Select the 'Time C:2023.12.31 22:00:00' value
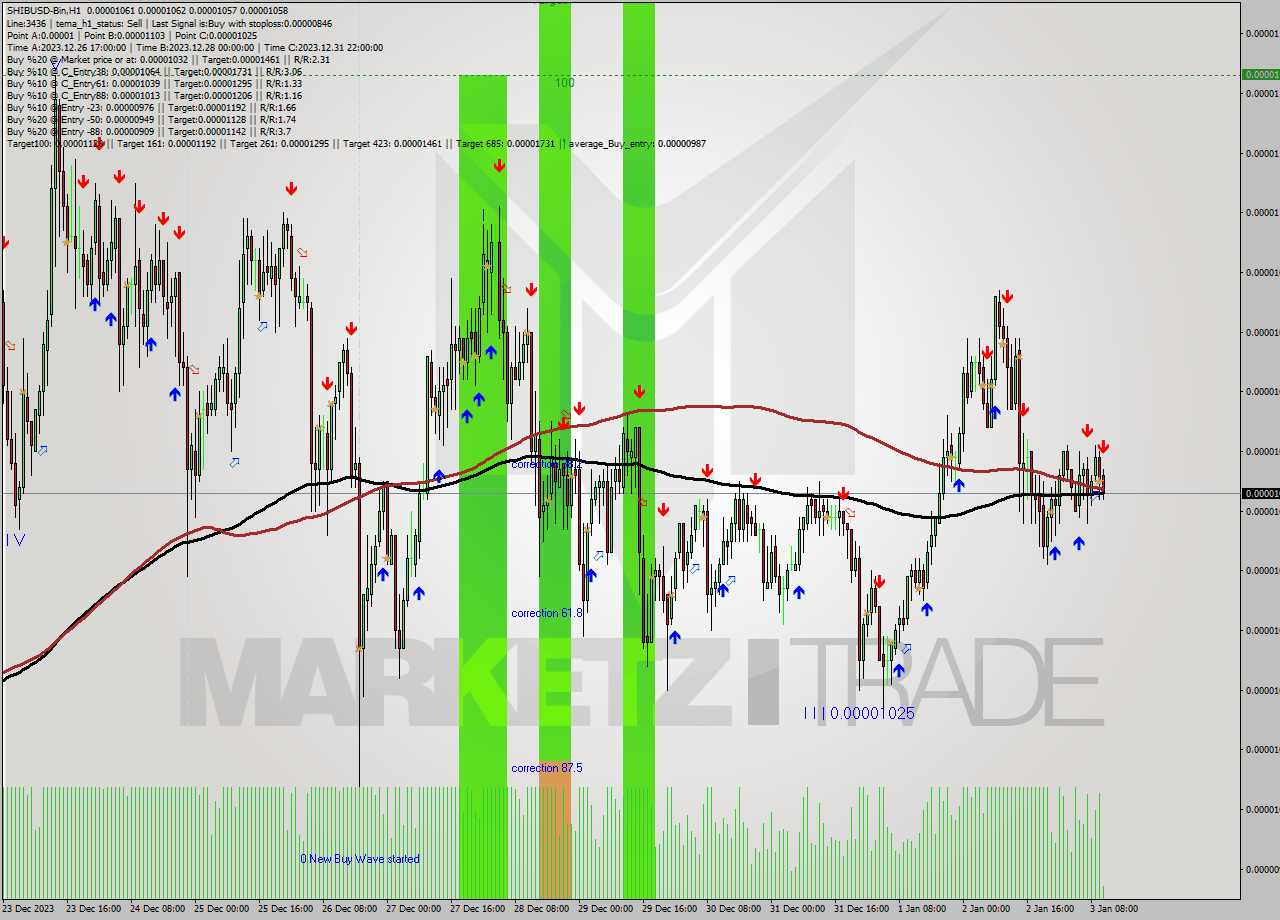 click(x=323, y=47)
